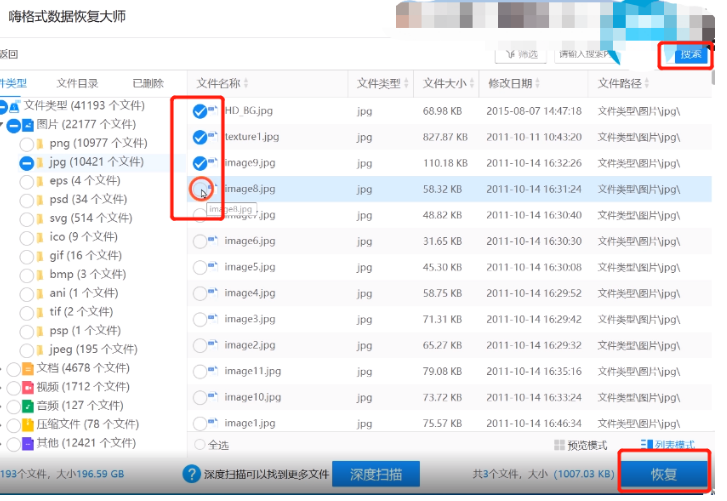Switch to 列表模式 list view icon
The image size is (727, 501).
[647, 445]
